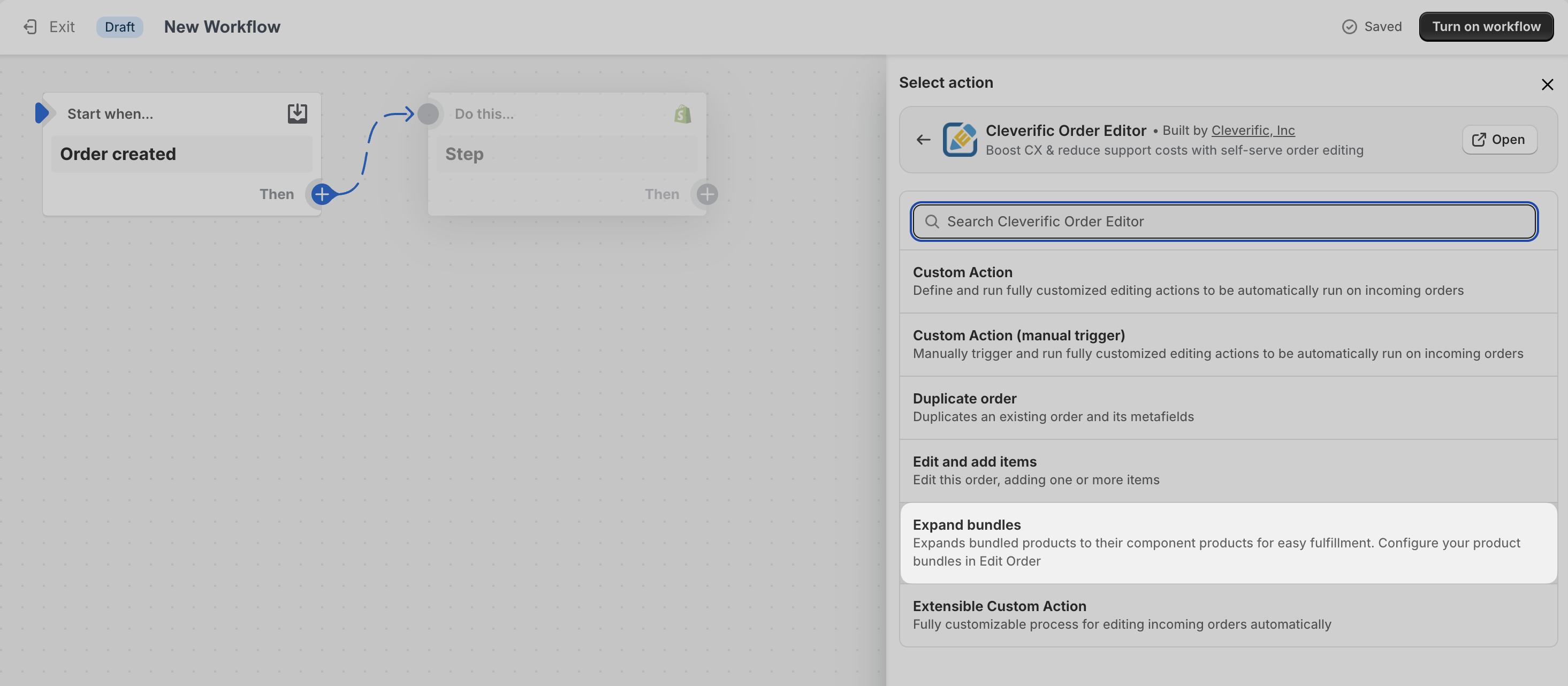The width and height of the screenshot is (1568, 686).
Task: Select the Custom Action option
Action: tap(1228, 281)
